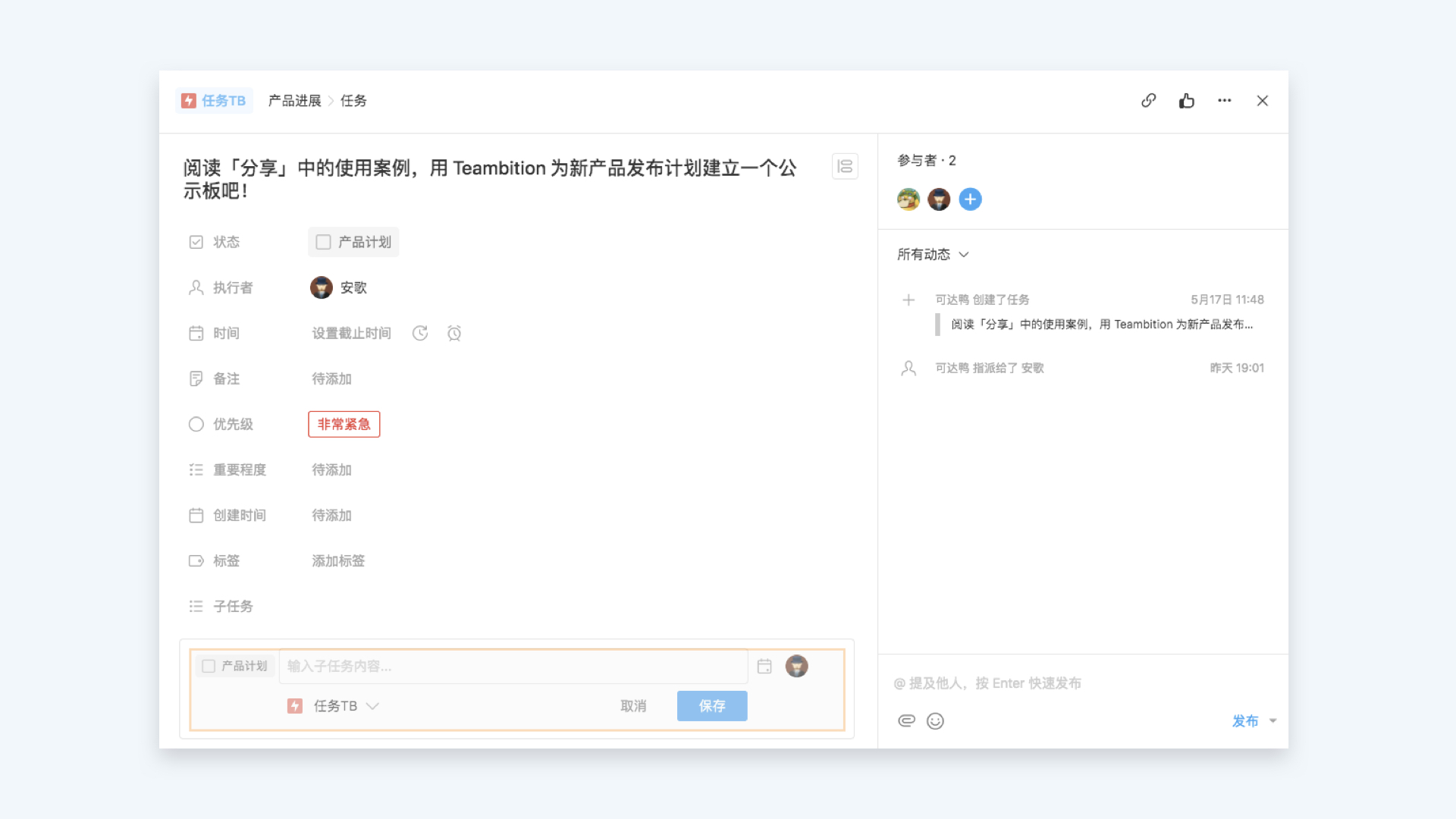Click the 5月17日 11:48 timestamp
The width and height of the screenshot is (1456, 819).
coord(1227,300)
